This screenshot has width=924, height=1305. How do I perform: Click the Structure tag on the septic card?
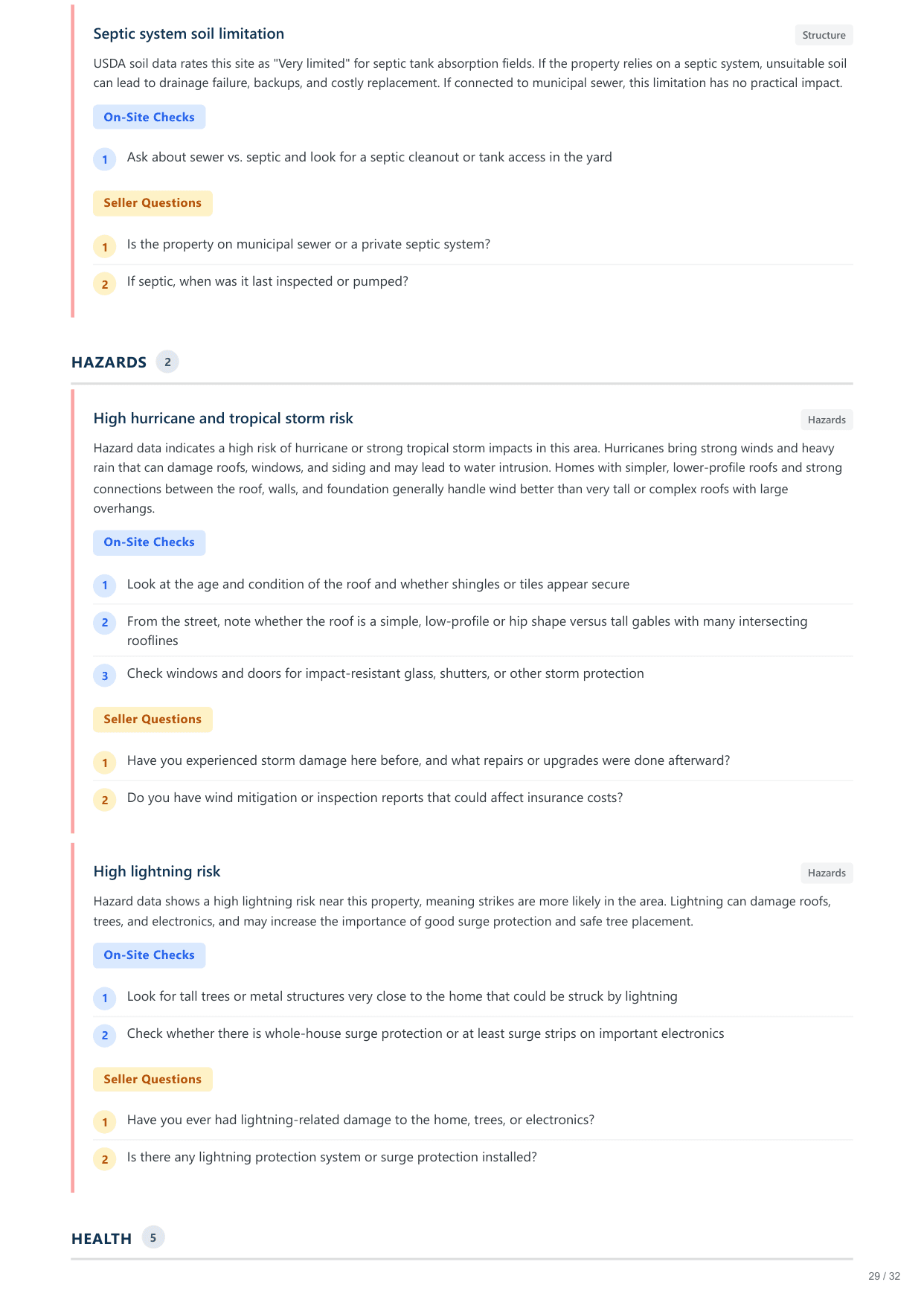point(824,35)
